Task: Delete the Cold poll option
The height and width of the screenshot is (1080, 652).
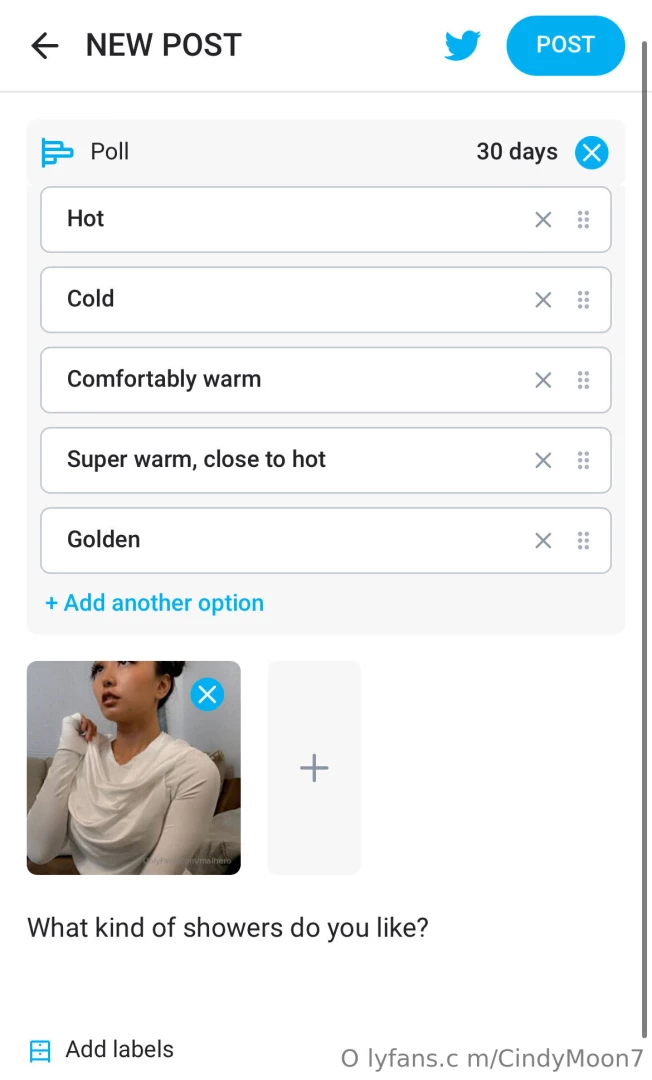Action: point(543,300)
